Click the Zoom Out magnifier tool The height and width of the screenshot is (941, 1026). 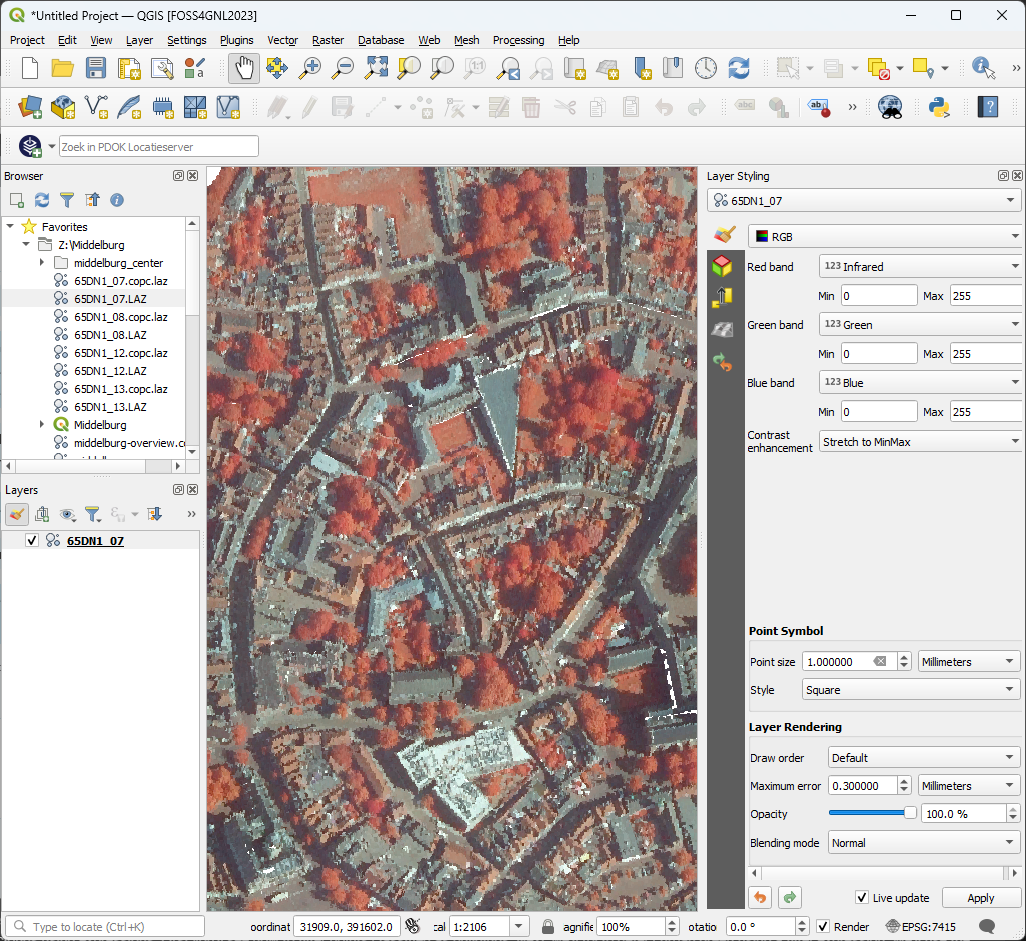[343, 68]
